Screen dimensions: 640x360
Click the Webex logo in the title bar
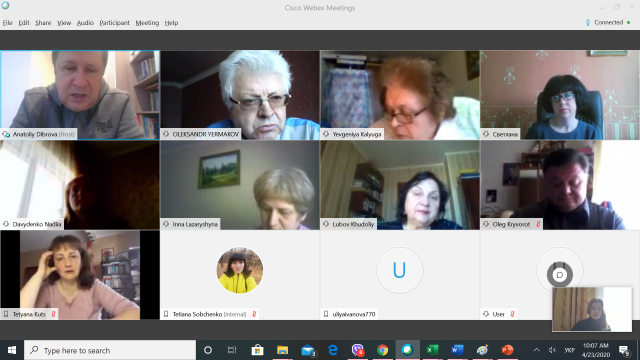tap(5, 5)
